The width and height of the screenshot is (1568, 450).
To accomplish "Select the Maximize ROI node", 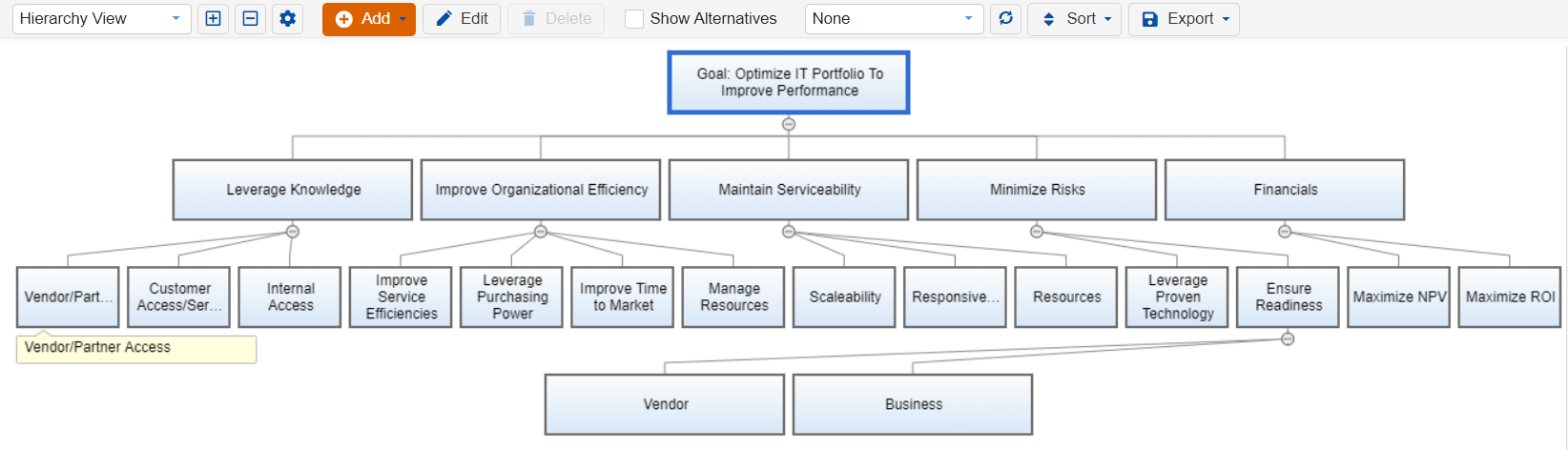I will coord(1510,297).
